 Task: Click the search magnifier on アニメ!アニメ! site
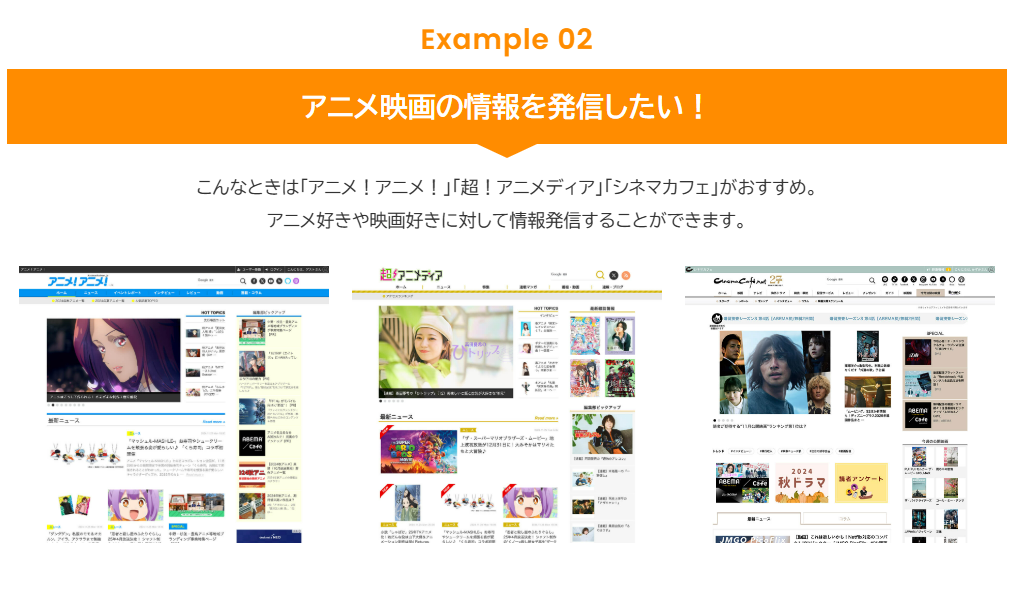coord(243,281)
